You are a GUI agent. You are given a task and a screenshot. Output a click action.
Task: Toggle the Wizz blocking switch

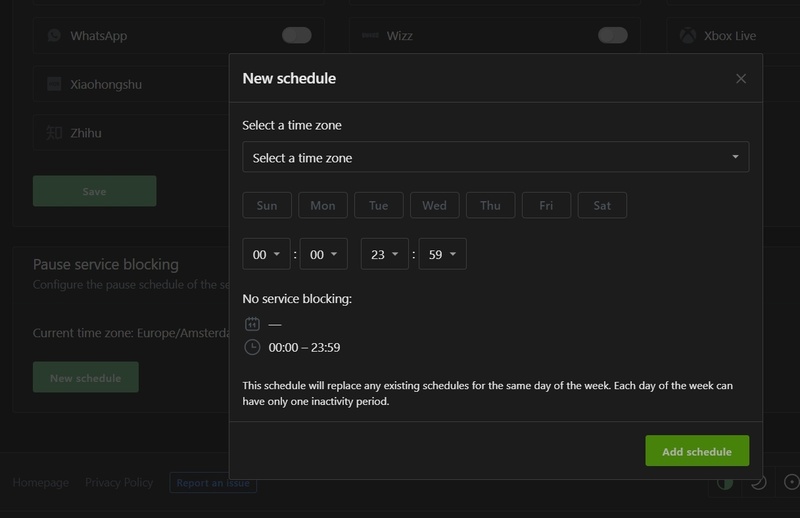click(x=612, y=36)
